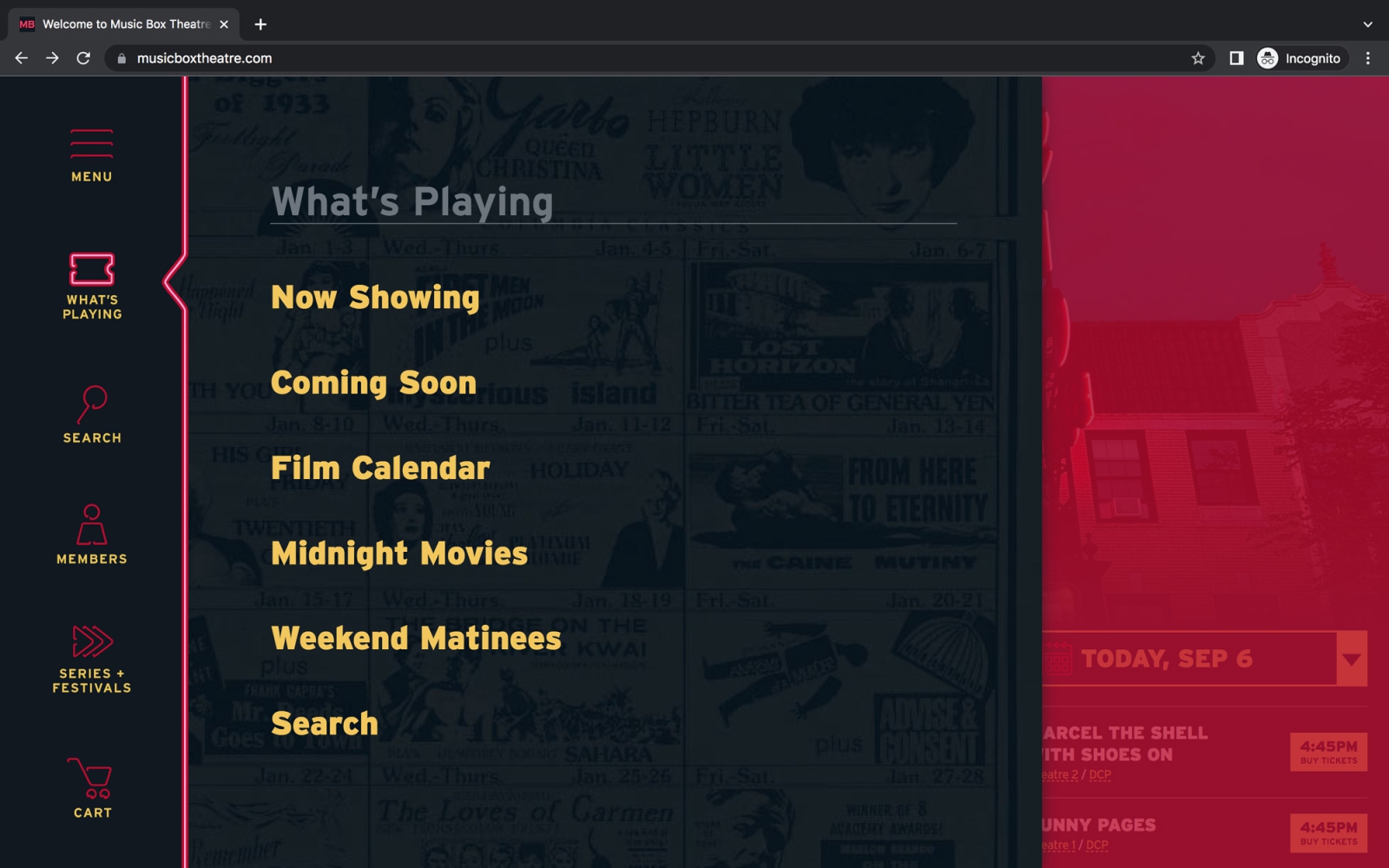The height and width of the screenshot is (868, 1389).
Task: Follow DCP link under Funny Pages
Action: click(x=1097, y=845)
